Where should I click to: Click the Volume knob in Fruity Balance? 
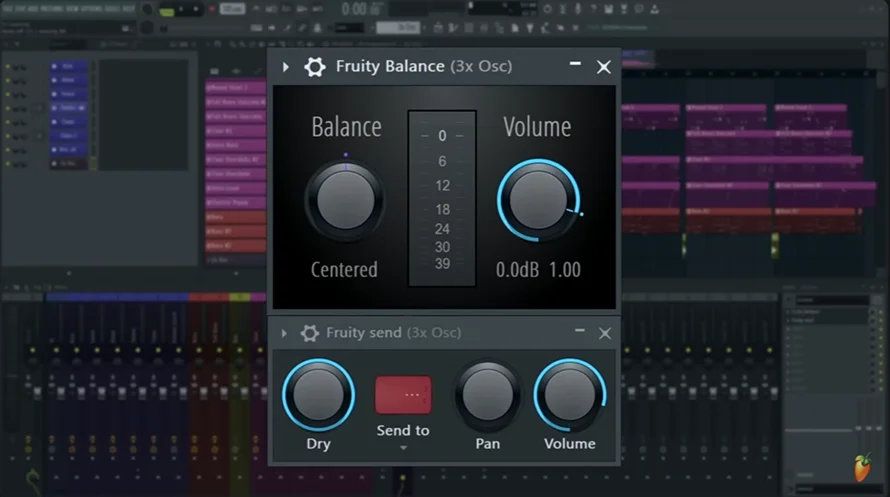(538, 200)
